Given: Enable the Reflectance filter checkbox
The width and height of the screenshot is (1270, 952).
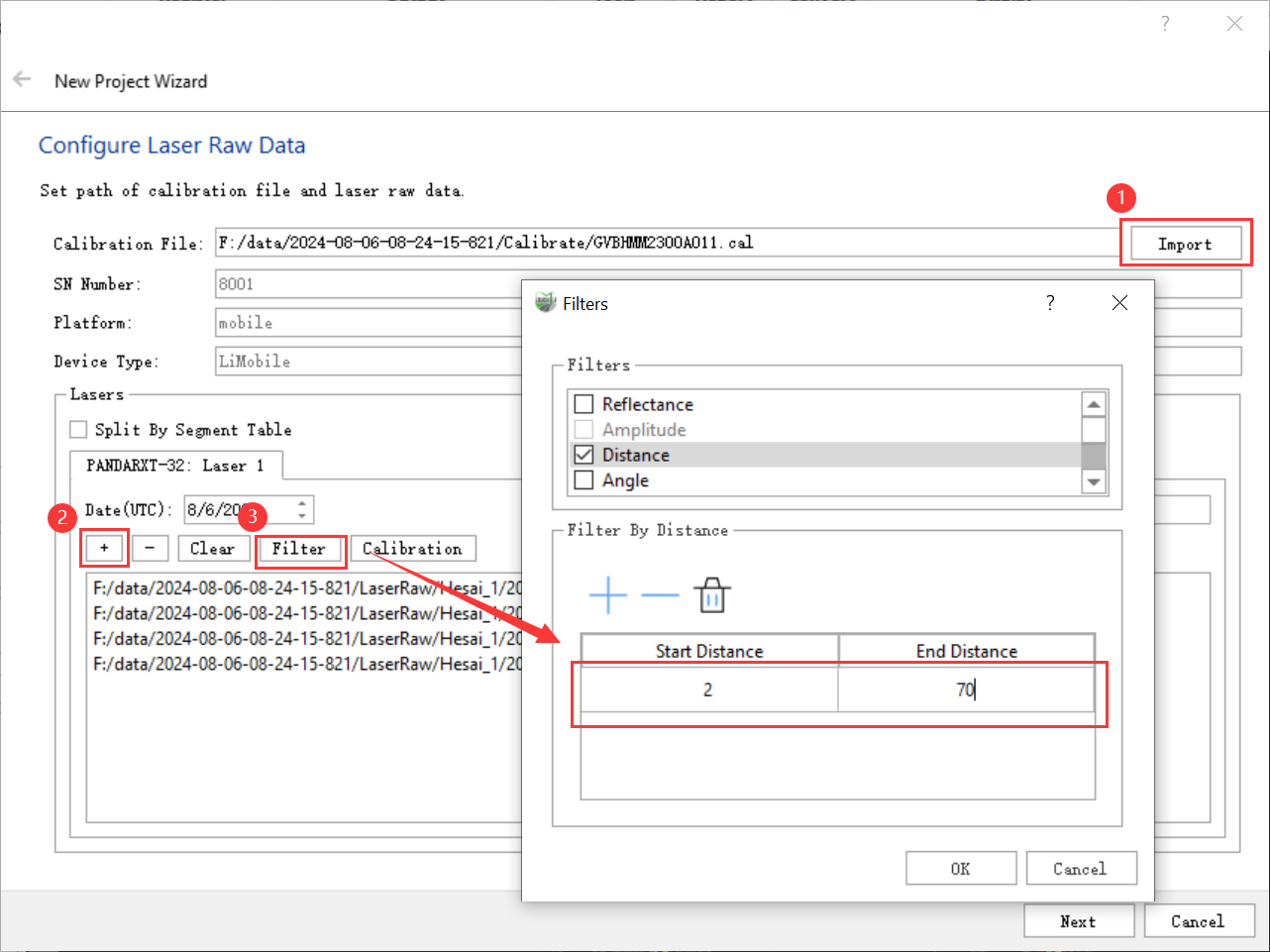Looking at the screenshot, I should pyautogui.click(x=584, y=404).
